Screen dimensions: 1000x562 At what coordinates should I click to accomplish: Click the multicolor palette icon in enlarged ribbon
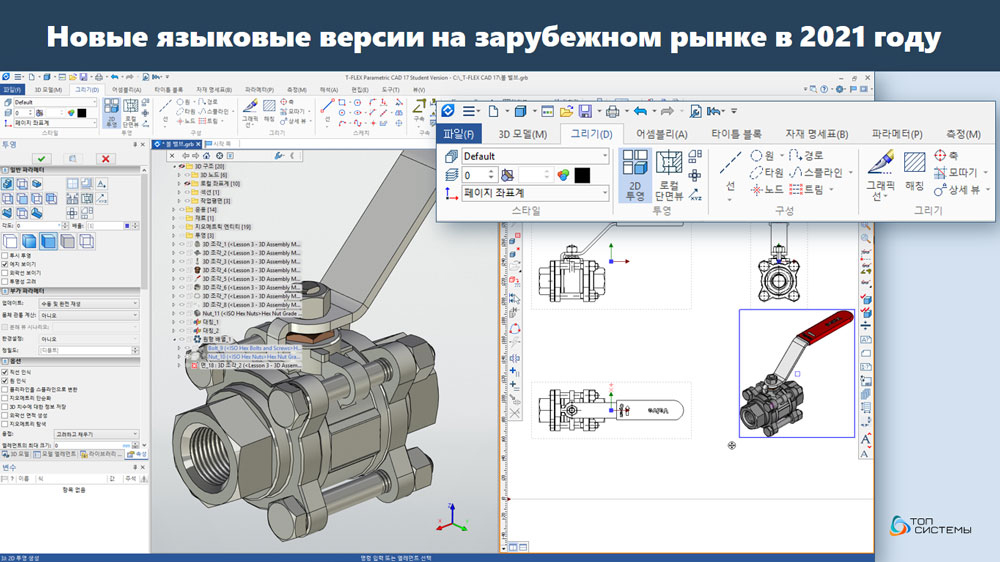click(x=562, y=175)
